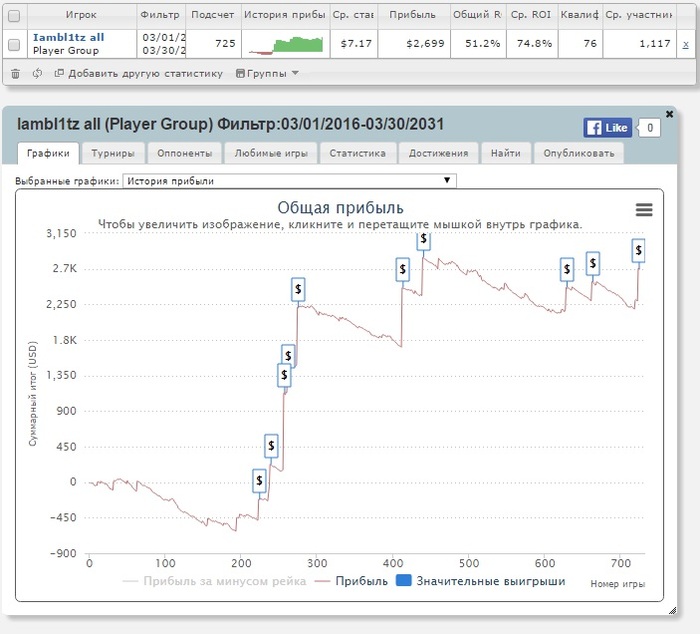This screenshot has width=700, height=634.
Task: Click the trash delete icon below table
Action: [15, 74]
